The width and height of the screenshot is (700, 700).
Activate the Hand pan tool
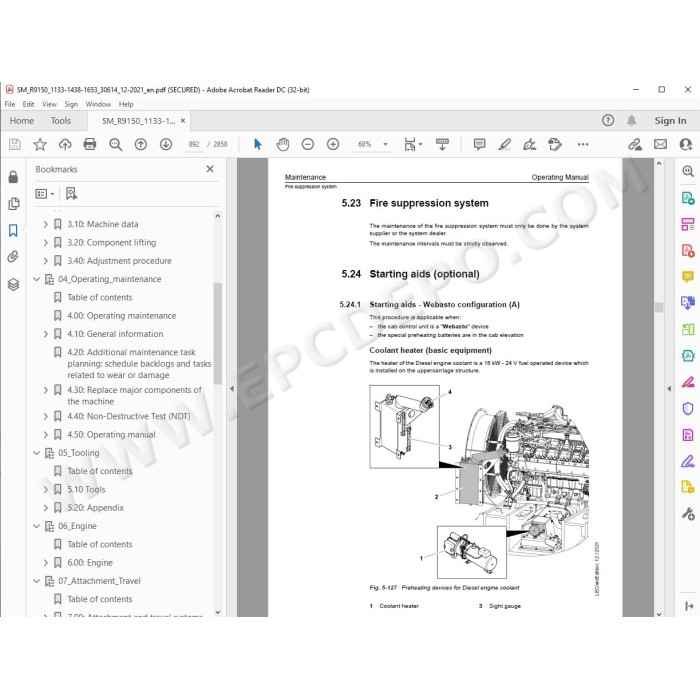pos(283,144)
